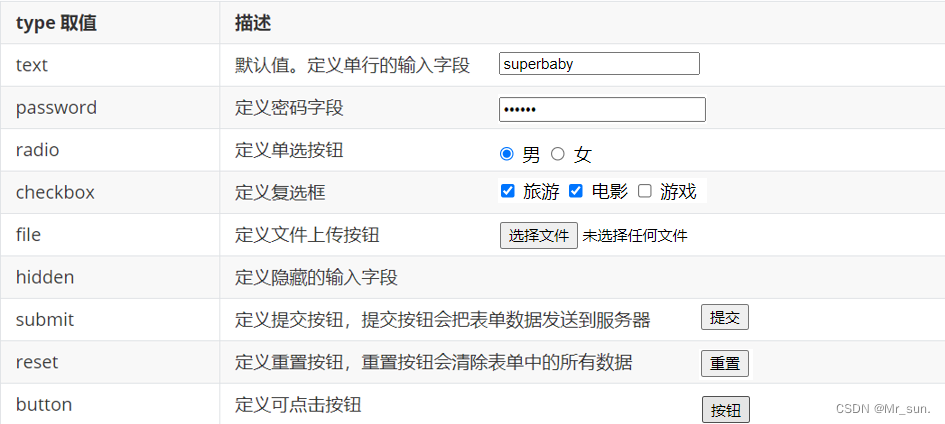Select the 男 radio button
The image size is (945, 424).
(507, 154)
